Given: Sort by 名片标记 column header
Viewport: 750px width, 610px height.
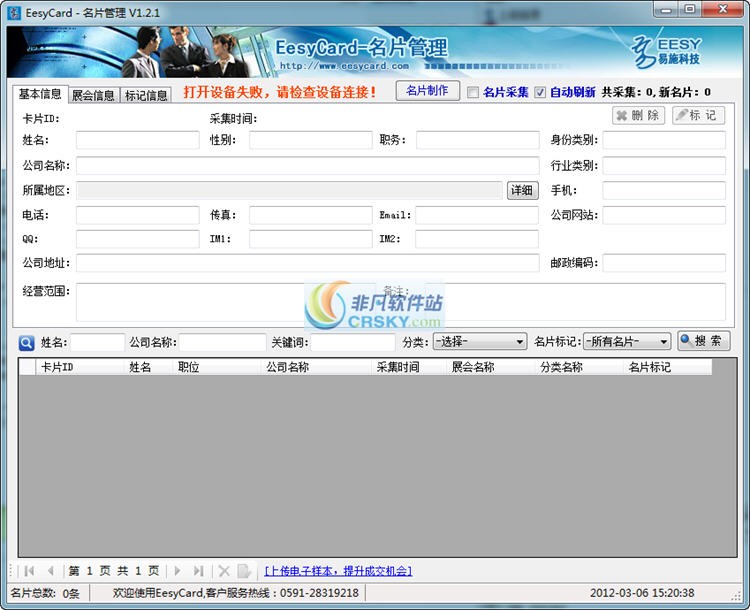Looking at the screenshot, I should click(x=668, y=367).
